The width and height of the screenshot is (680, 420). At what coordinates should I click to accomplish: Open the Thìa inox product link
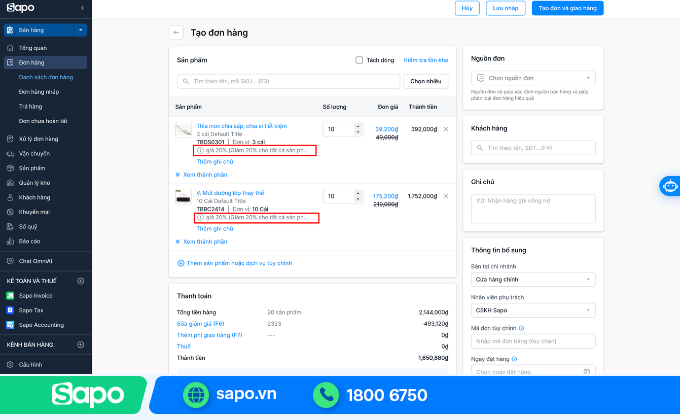tap(242, 126)
